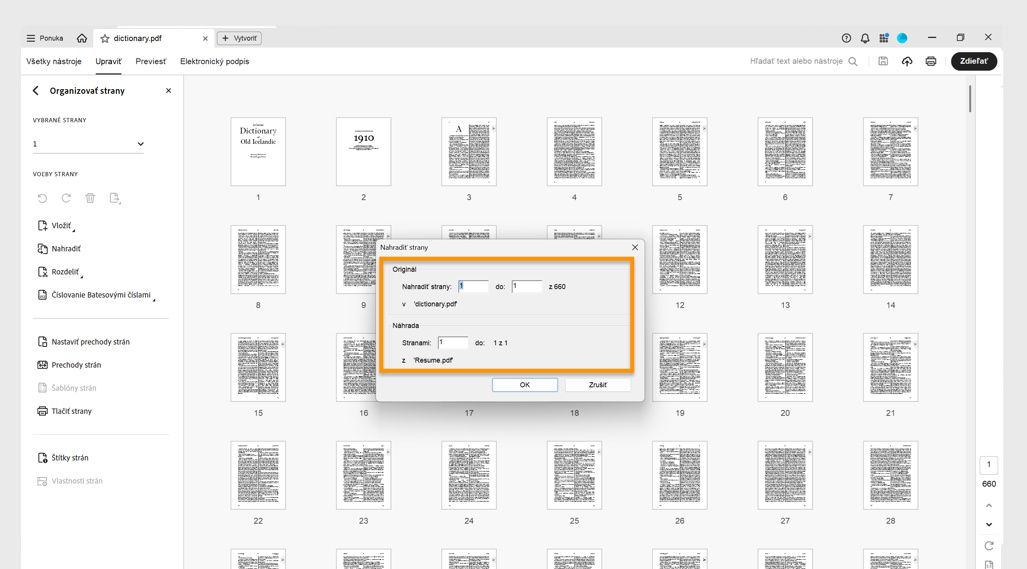This screenshot has height=569, width=1027.
Task: Click the 'do' end page field
Action: pos(527,286)
